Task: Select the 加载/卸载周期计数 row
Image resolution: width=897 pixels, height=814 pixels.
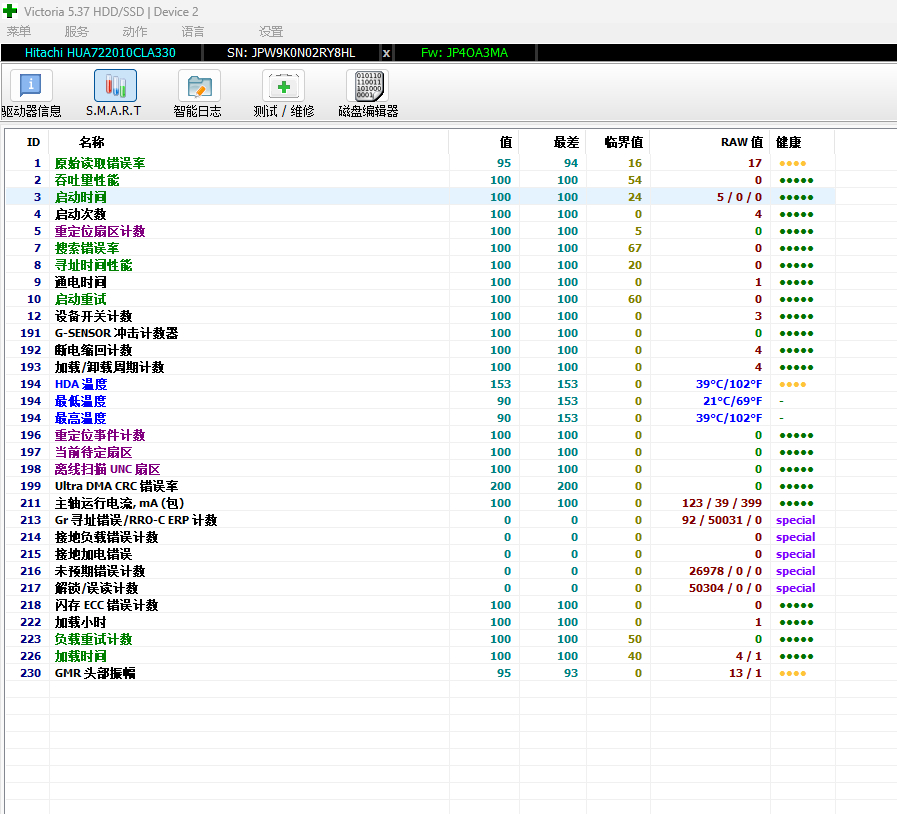Action: point(420,367)
